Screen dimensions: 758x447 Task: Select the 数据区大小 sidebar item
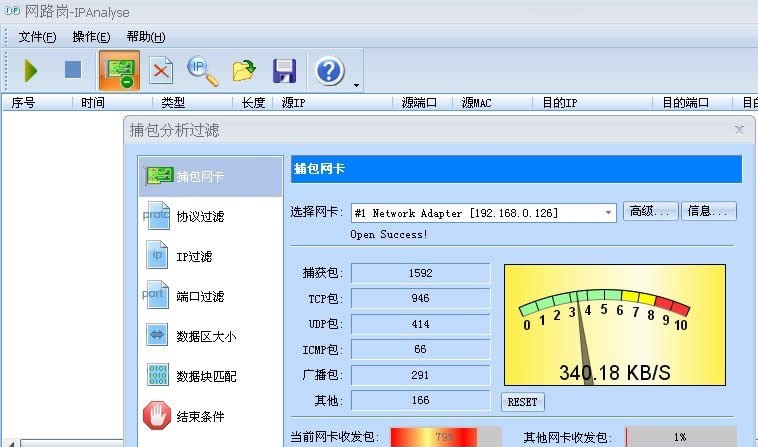[210, 336]
